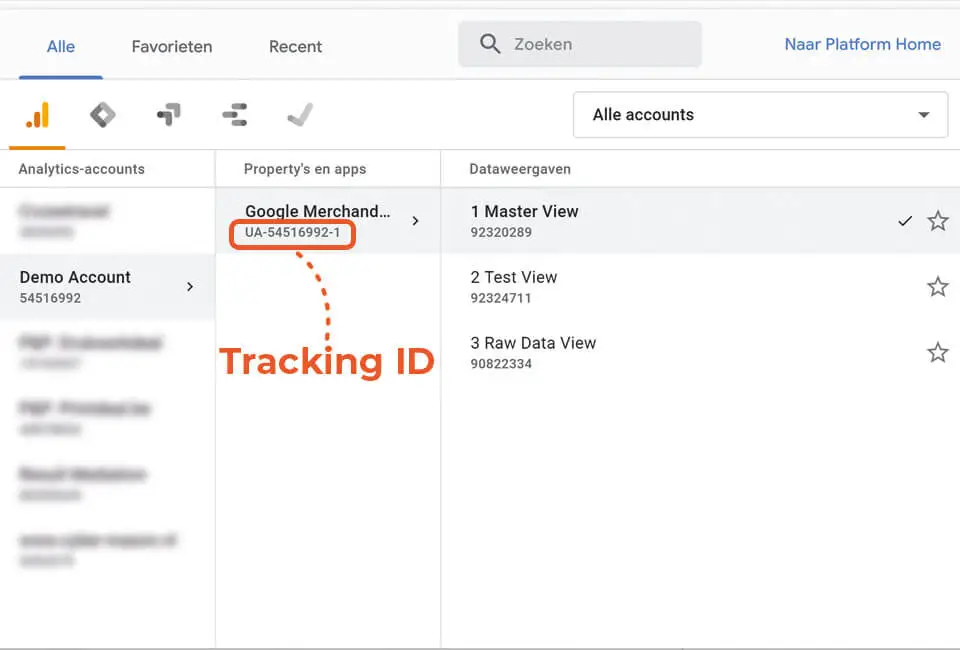Select Demo Account in accounts list
This screenshot has width=960, height=650.
click(x=108, y=286)
